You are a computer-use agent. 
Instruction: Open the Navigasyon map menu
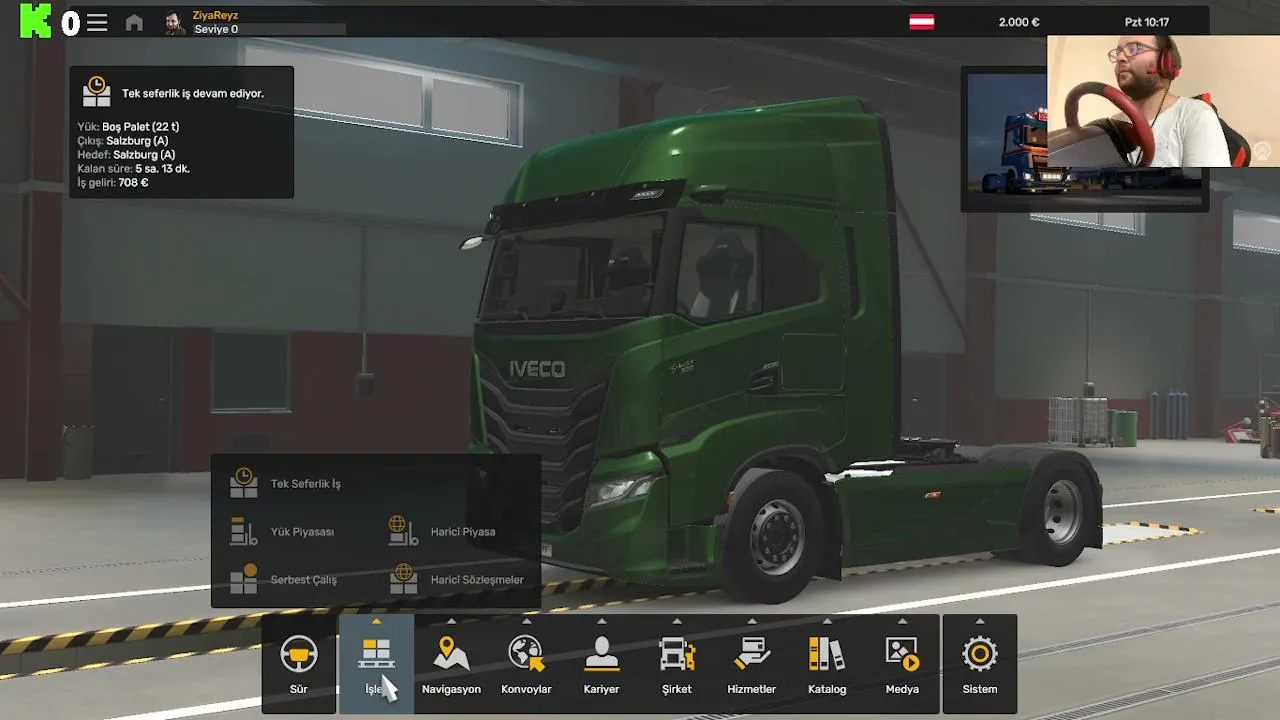451,665
